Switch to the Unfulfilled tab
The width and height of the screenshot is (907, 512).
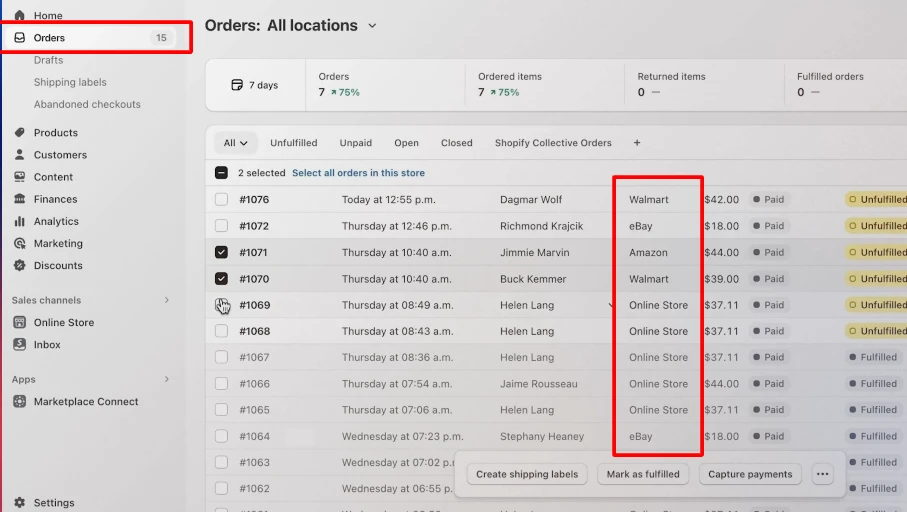point(294,143)
